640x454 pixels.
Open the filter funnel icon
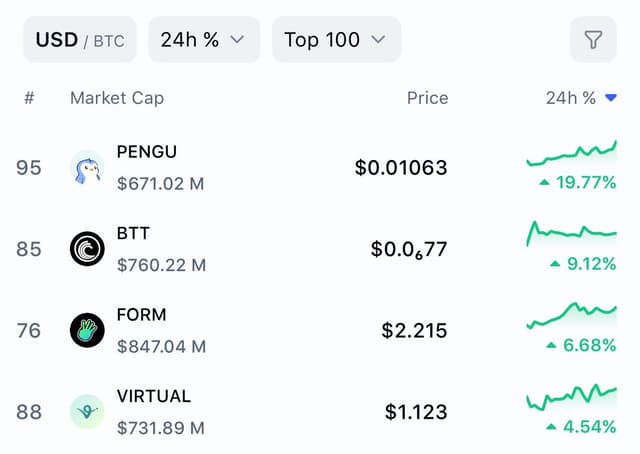pos(593,40)
